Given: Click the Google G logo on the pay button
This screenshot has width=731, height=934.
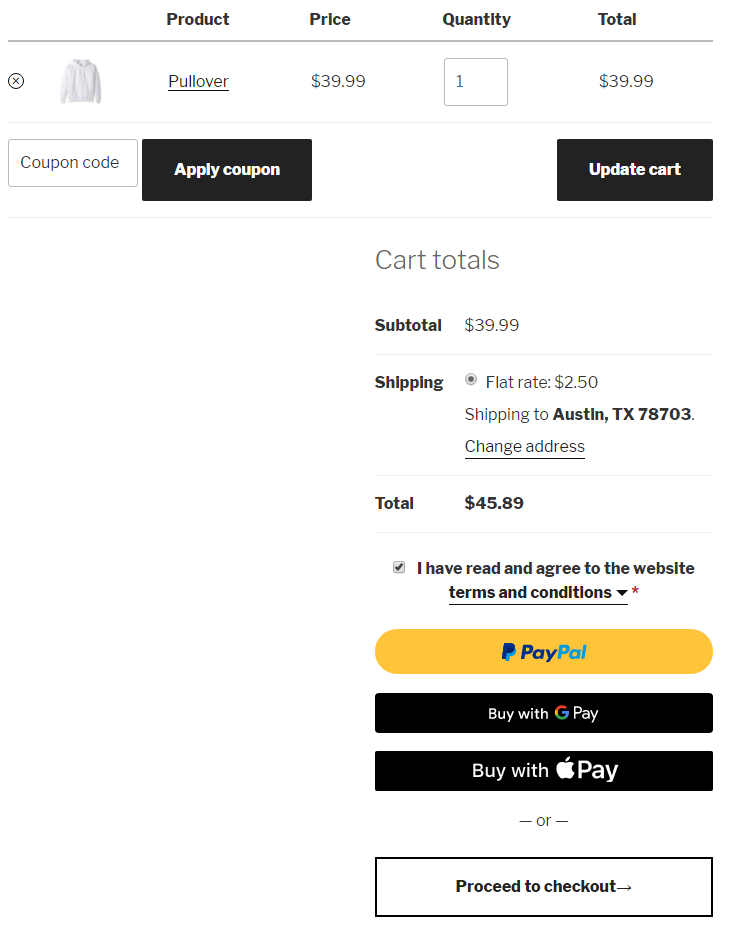Looking at the screenshot, I should pyautogui.click(x=562, y=713).
